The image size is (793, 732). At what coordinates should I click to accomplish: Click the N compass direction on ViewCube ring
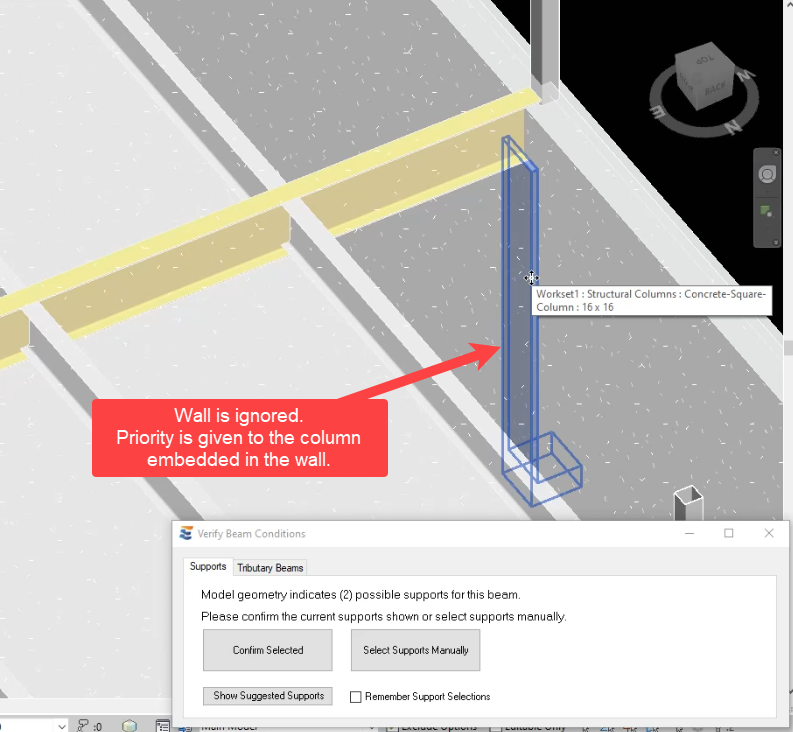click(732, 126)
